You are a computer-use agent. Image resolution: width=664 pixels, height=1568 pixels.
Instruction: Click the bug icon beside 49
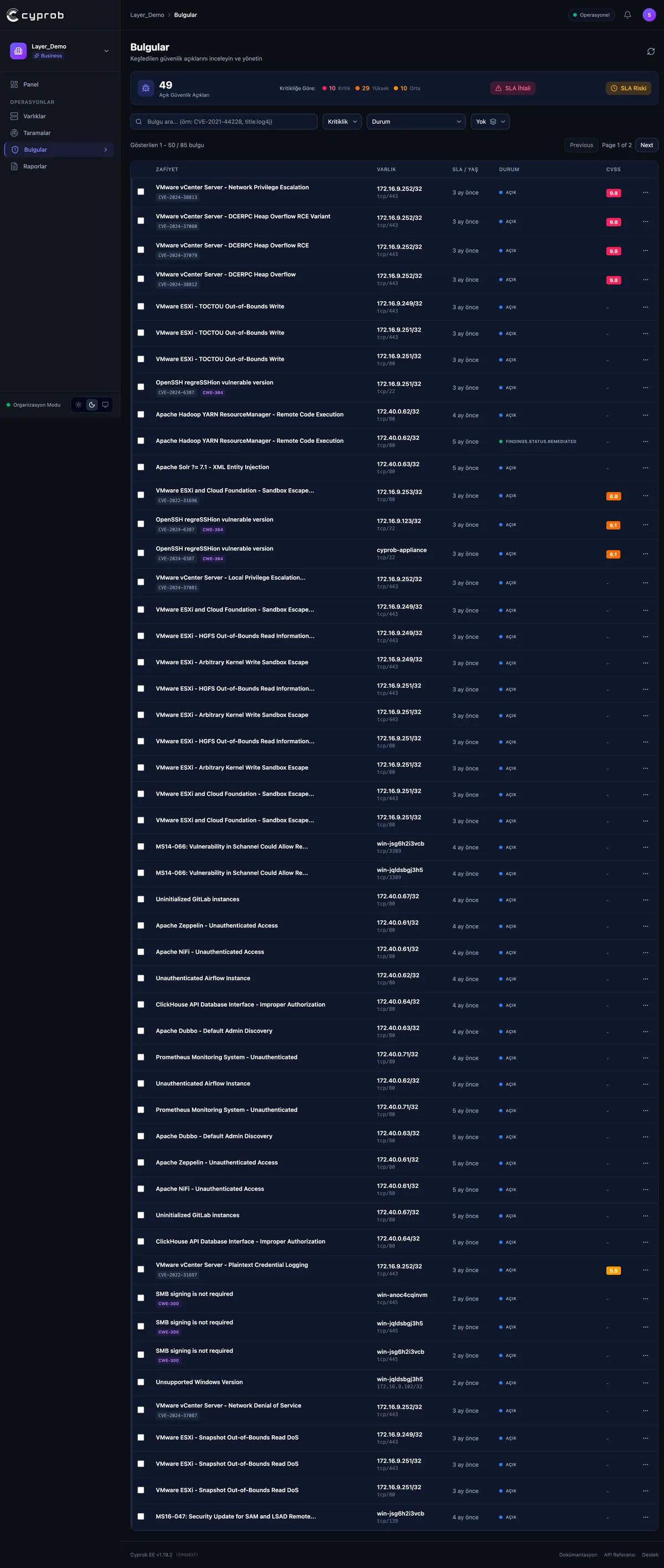146,88
